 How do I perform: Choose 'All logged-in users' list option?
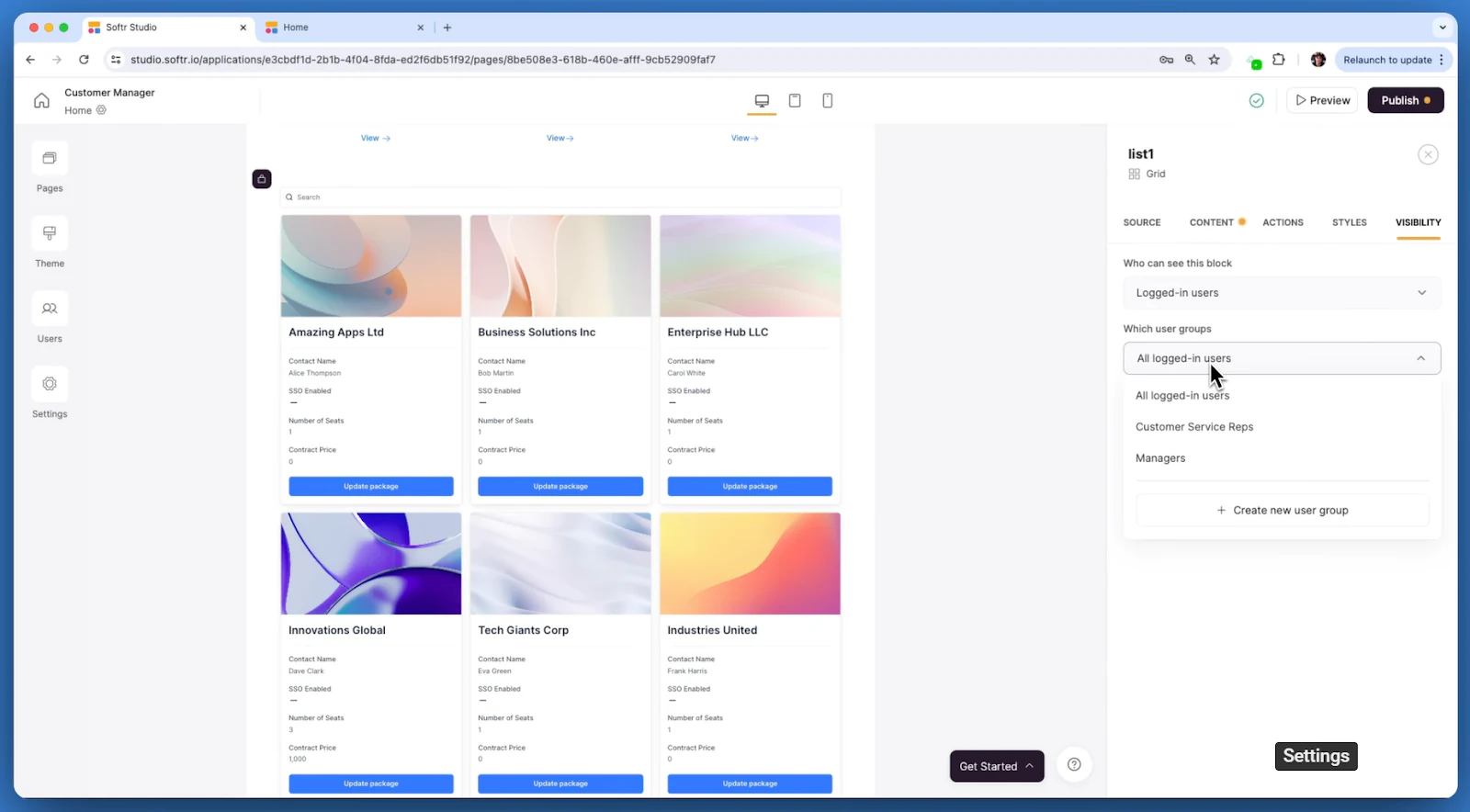pyautogui.click(x=1182, y=396)
